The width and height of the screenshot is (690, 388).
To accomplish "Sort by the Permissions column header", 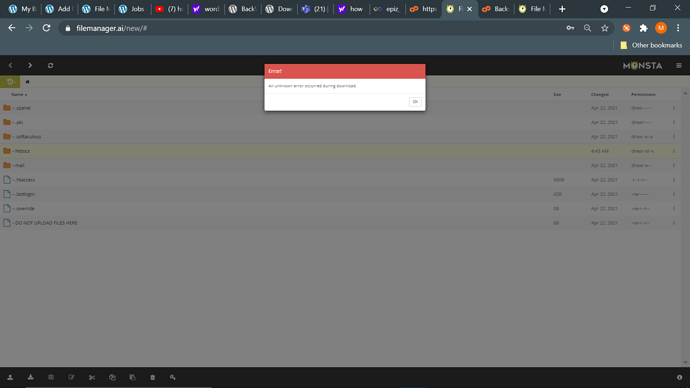I will 643,95.
